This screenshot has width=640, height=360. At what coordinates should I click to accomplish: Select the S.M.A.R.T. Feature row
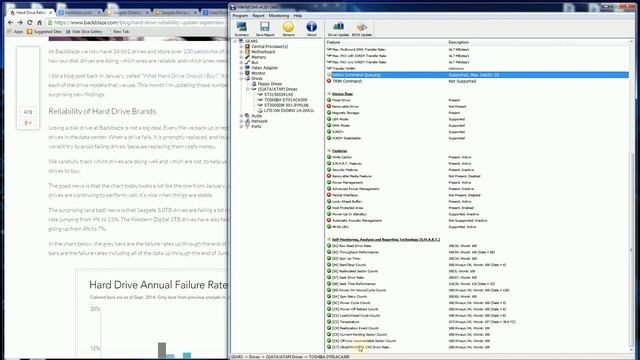pos(478,163)
